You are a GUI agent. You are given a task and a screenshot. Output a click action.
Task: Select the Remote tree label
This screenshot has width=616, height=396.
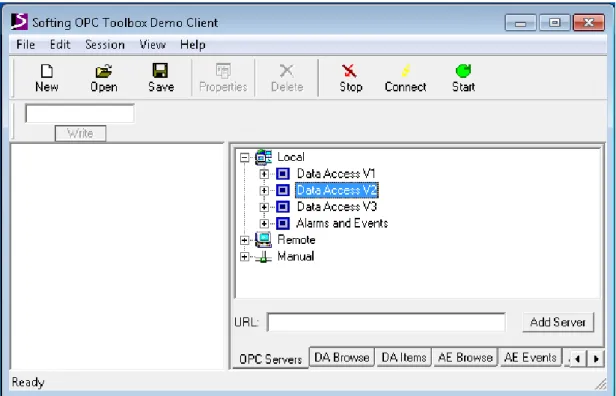coord(296,240)
